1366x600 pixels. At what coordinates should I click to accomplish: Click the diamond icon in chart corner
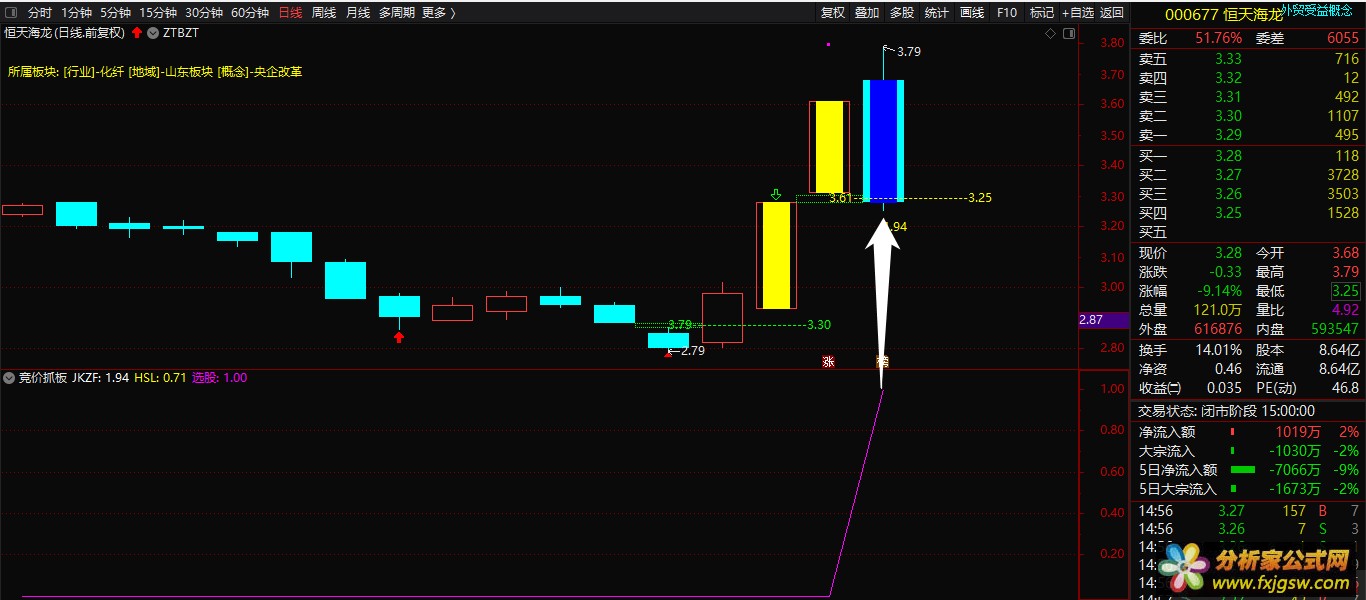(x=1050, y=34)
